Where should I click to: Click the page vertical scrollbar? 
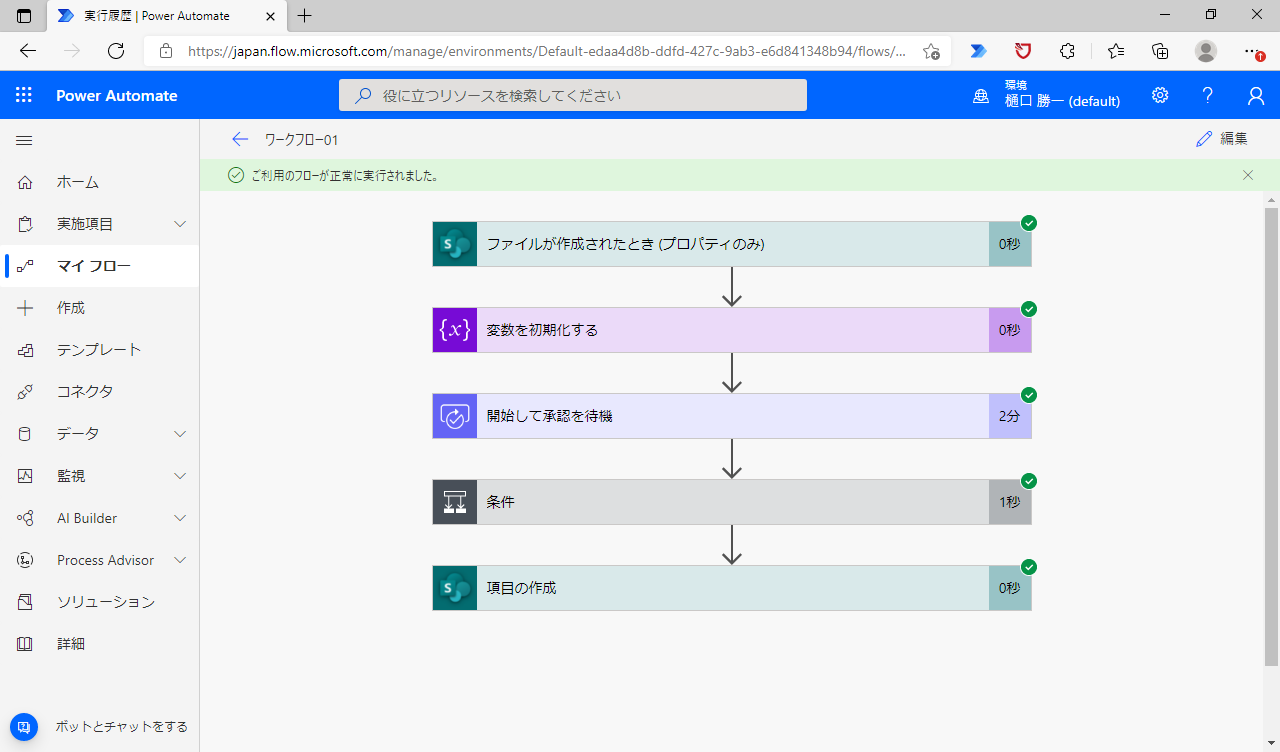tap(1271, 437)
